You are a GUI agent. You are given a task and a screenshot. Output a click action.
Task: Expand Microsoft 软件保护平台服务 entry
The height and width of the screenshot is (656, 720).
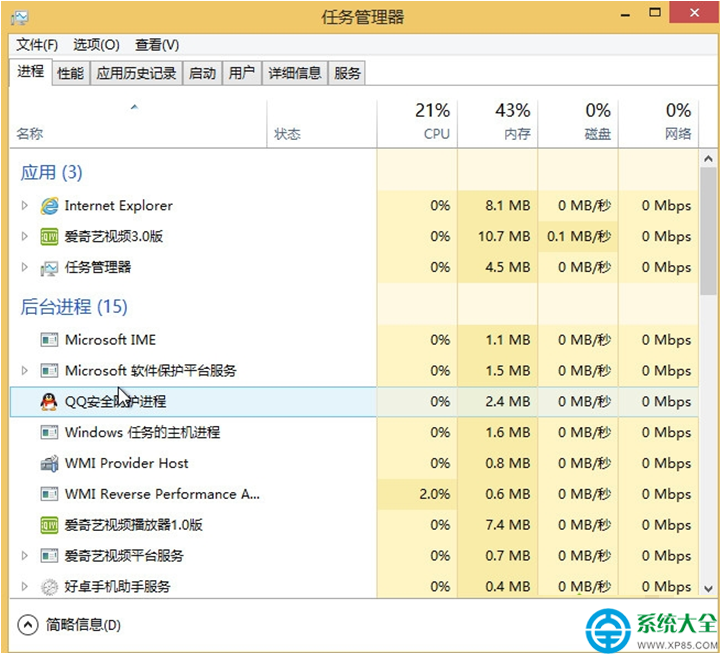tap(25, 371)
